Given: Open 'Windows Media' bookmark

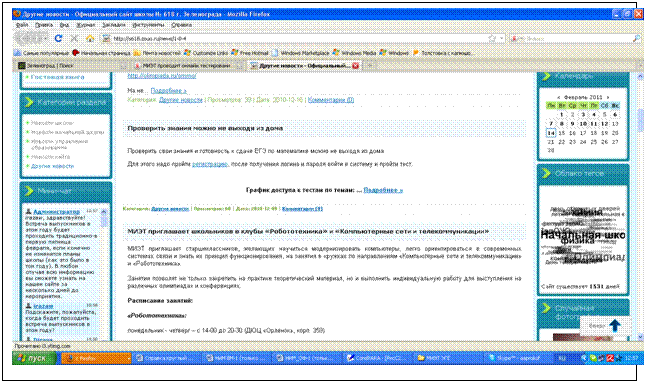Looking at the screenshot, I should (x=354, y=53).
